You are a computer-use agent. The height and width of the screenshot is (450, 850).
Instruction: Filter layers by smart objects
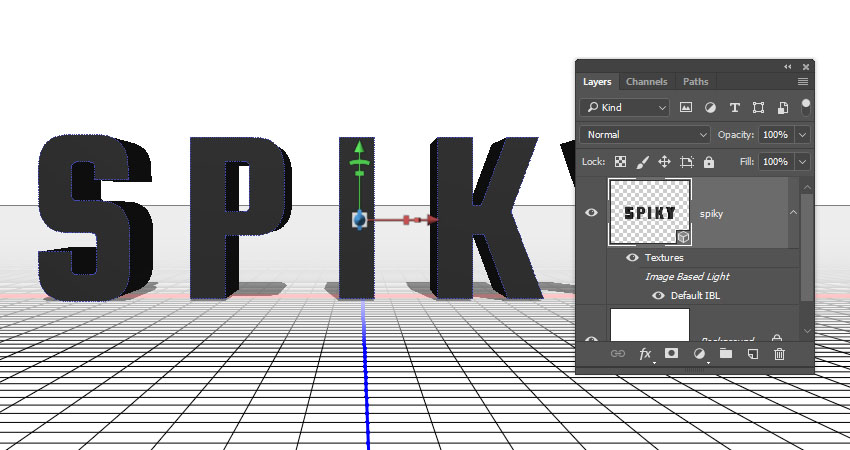pyautogui.click(x=783, y=108)
